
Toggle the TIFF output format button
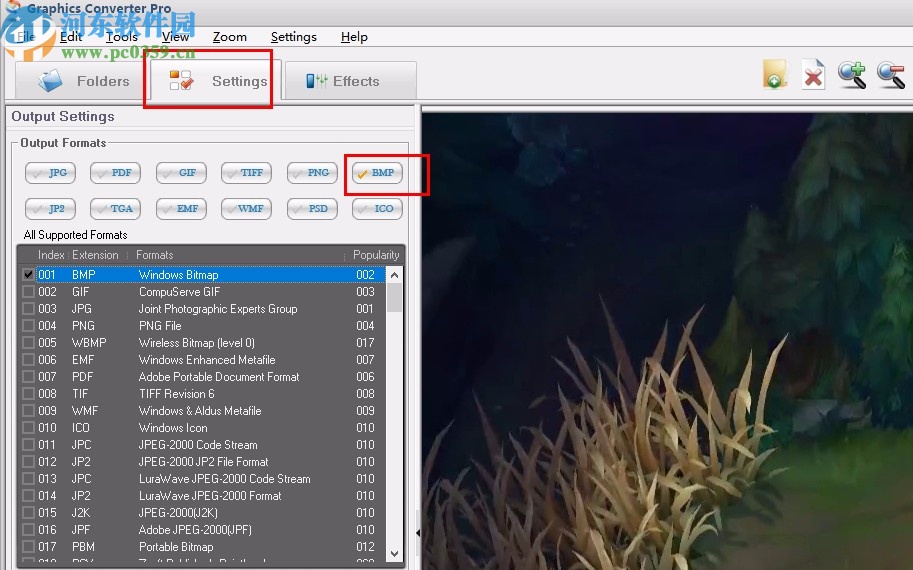pyautogui.click(x=246, y=173)
